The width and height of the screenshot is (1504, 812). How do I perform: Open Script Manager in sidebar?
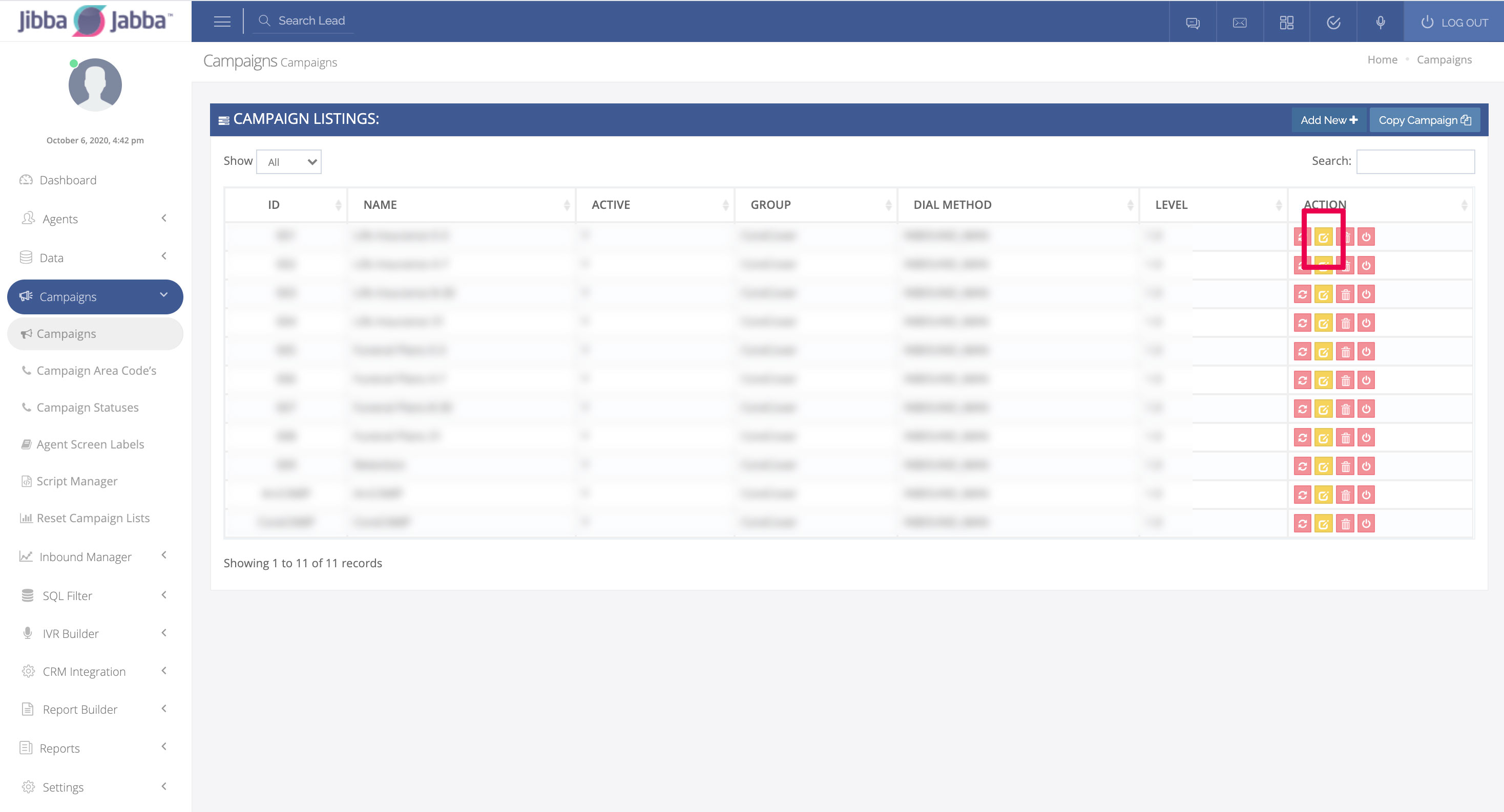tap(77, 481)
